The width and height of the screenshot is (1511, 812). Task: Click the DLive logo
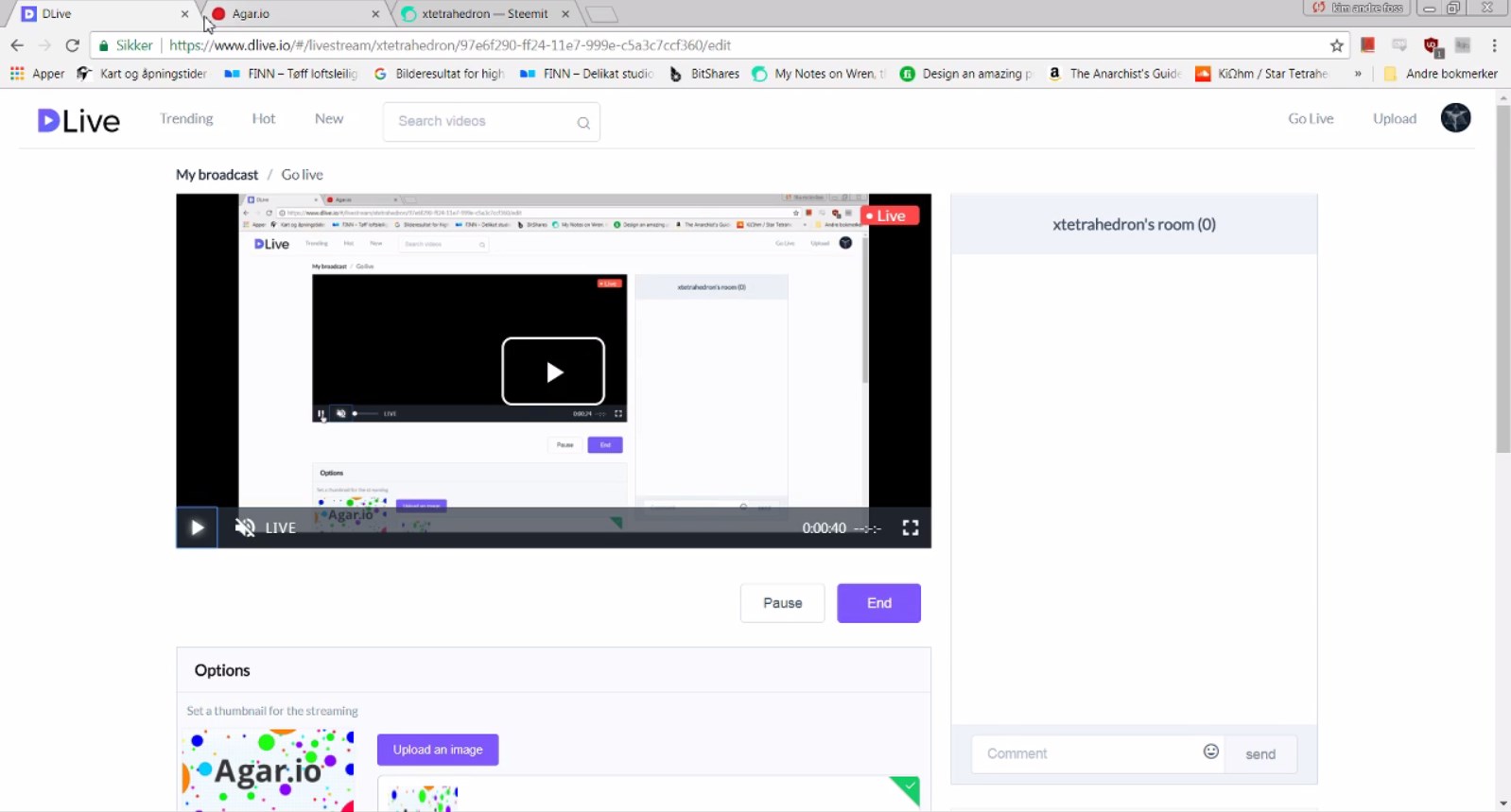78,120
